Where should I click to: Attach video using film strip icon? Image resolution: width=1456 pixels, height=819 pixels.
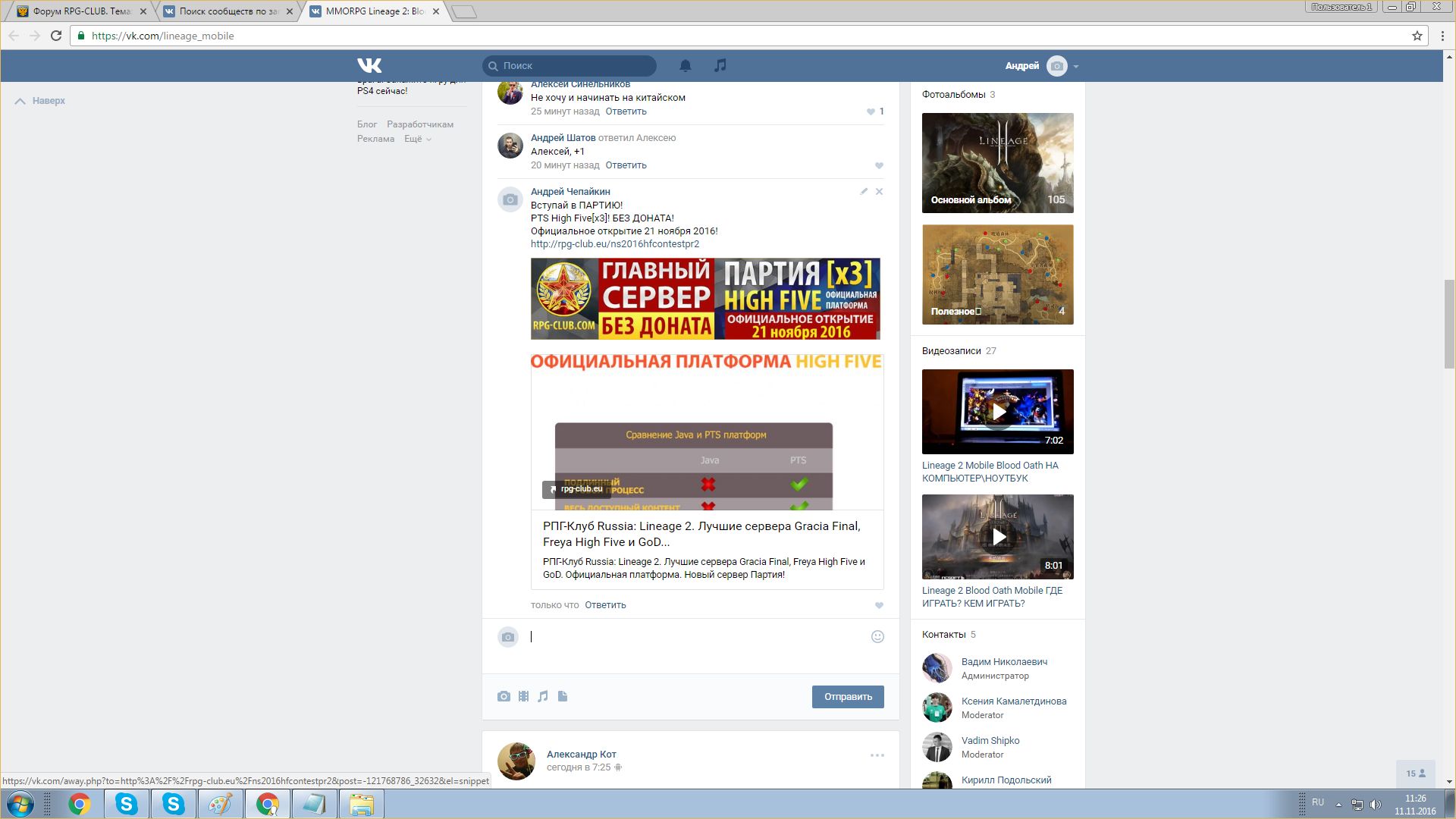[523, 696]
